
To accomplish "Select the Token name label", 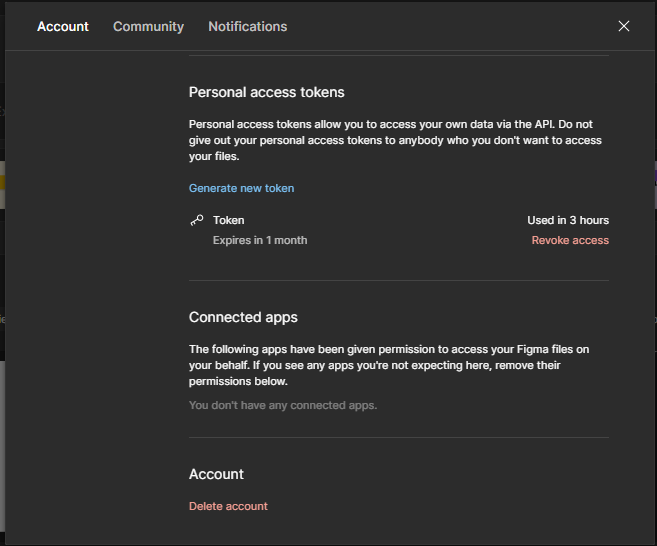I will [x=229, y=220].
